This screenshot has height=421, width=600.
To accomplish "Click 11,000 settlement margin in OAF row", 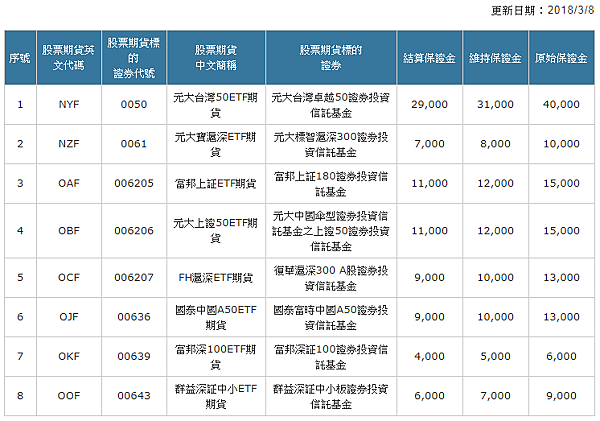I will [429, 183].
